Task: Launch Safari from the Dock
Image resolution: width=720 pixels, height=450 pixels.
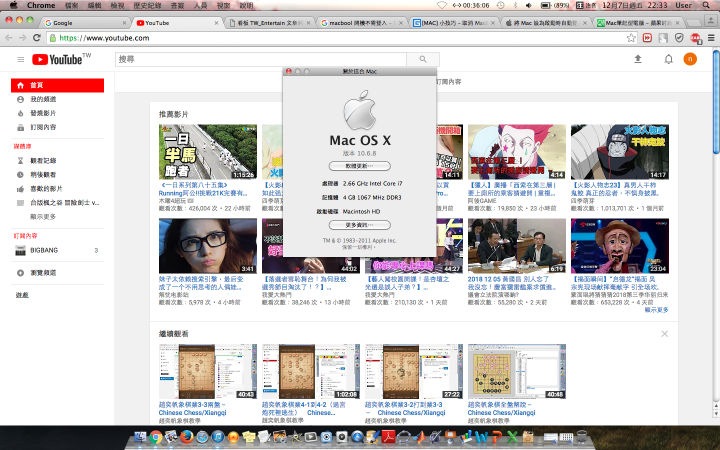Action: coord(202,437)
